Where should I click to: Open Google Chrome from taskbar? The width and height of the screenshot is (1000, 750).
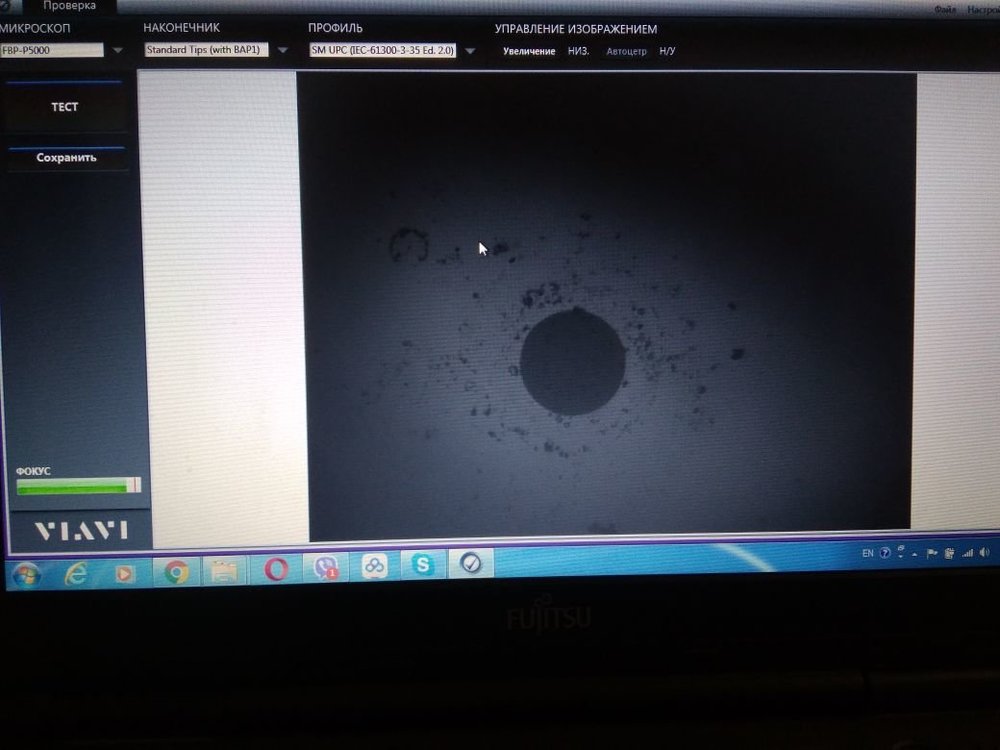point(176,572)
